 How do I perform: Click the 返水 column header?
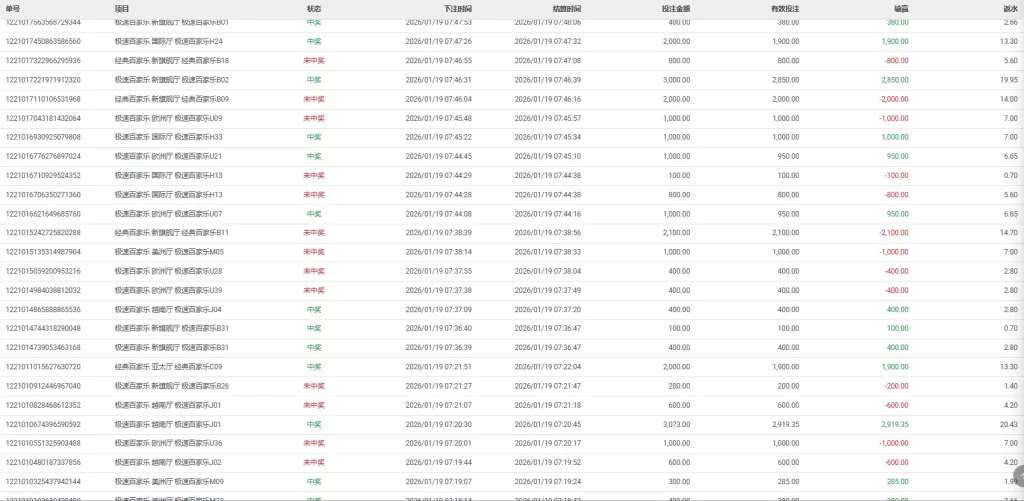point(1010,8)
